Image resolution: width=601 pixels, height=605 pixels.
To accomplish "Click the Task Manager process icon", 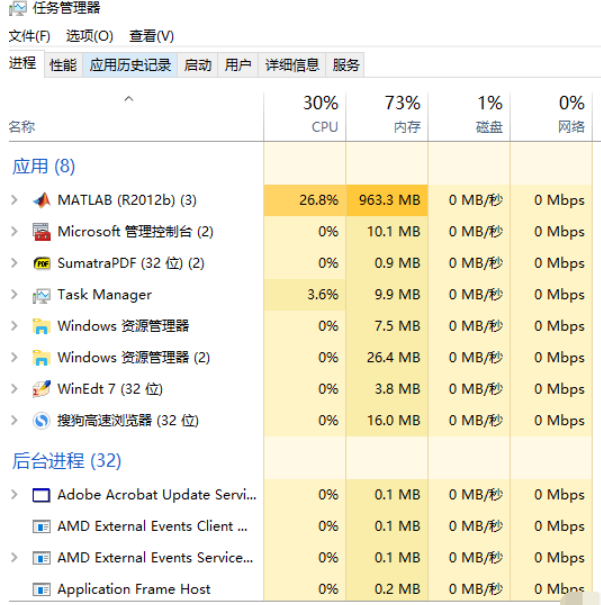I will coord(41,295).
